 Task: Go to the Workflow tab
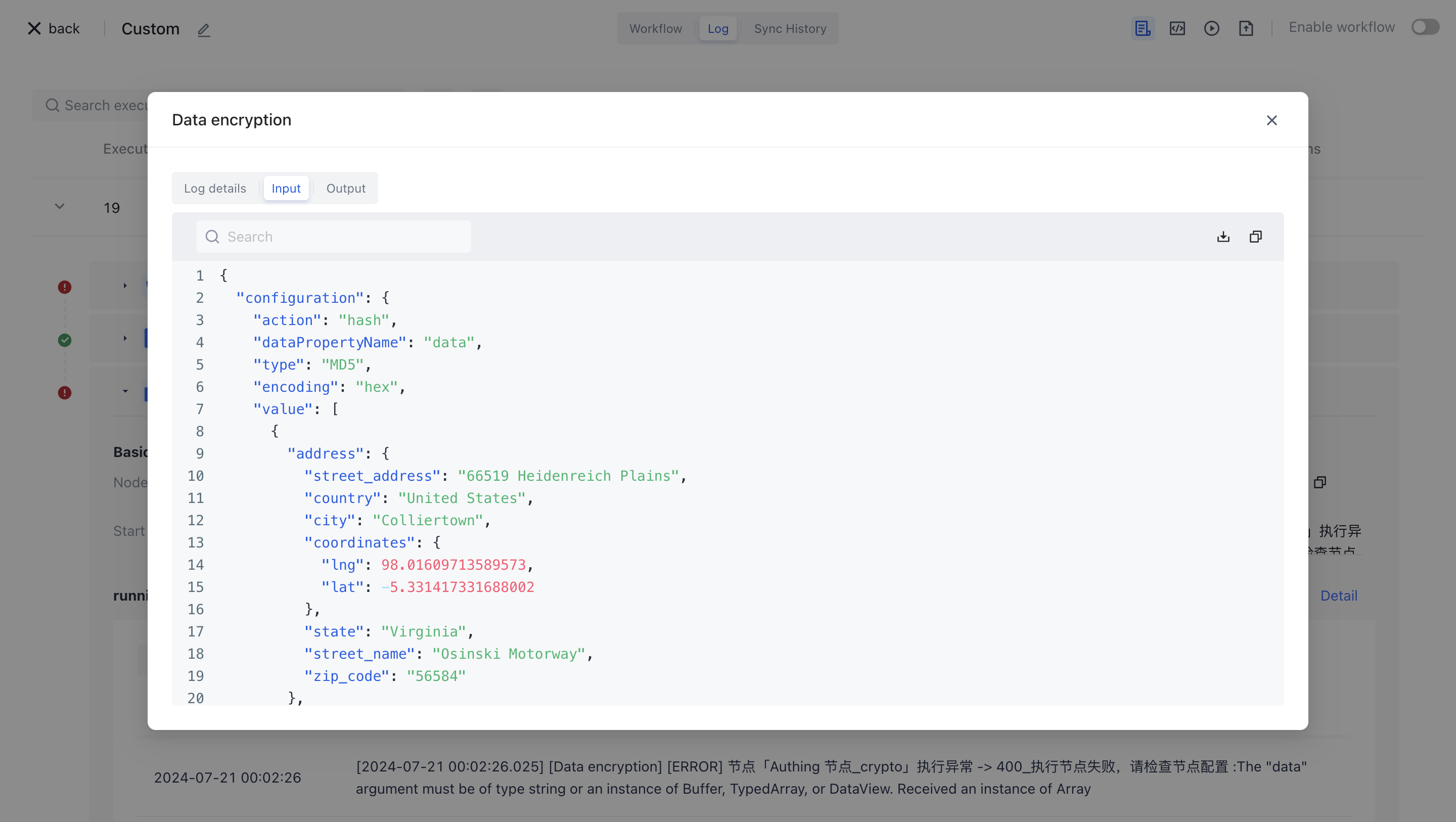(x=655, y=28)
